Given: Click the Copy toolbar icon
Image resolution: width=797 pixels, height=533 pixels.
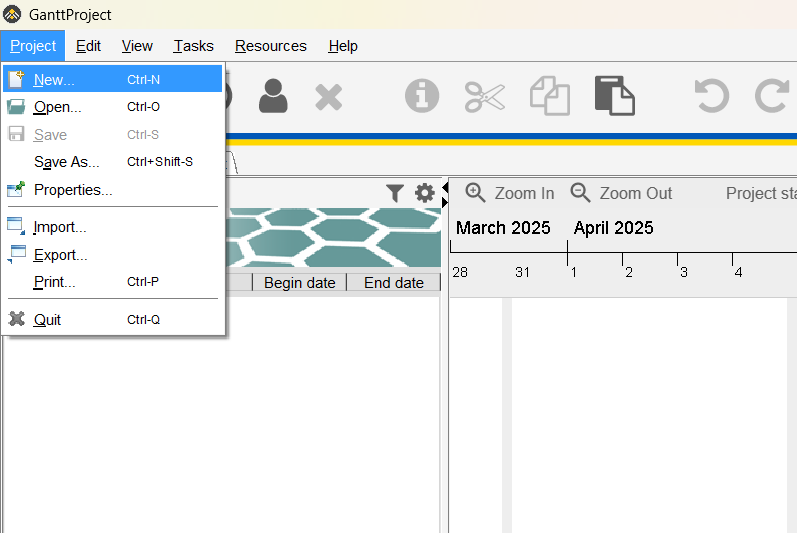Looking at the screenshot, I should 550,96.
